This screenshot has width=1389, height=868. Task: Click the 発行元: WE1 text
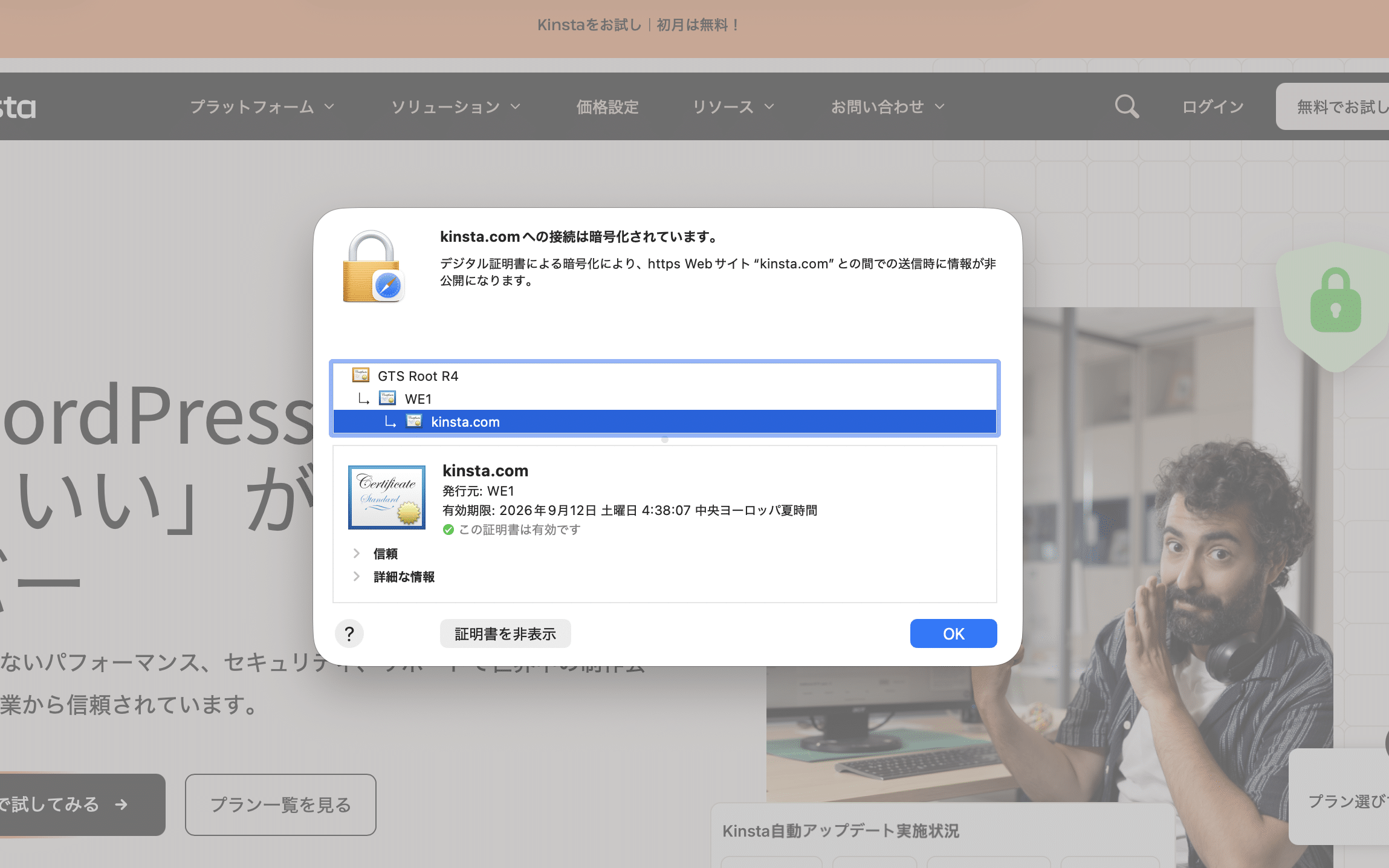point(478,491)
